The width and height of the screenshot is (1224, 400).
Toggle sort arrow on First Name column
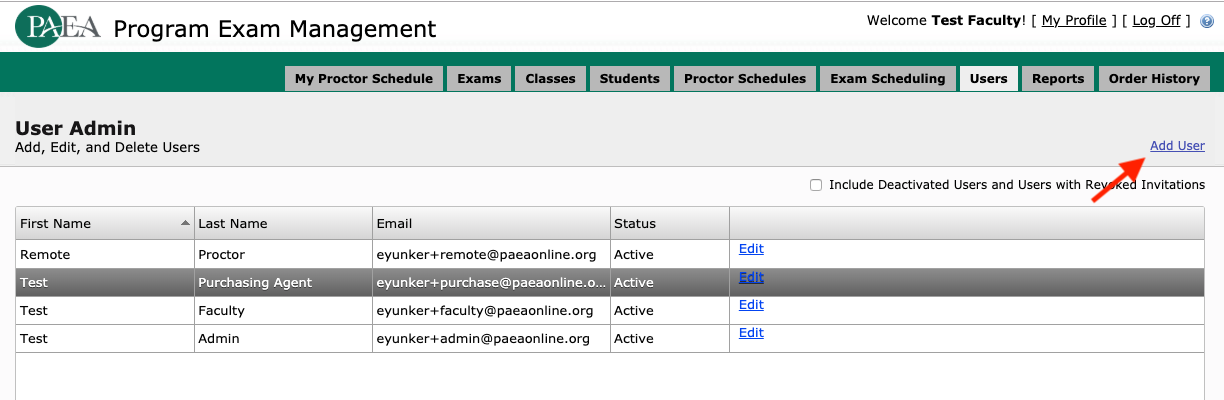[185, 223]
